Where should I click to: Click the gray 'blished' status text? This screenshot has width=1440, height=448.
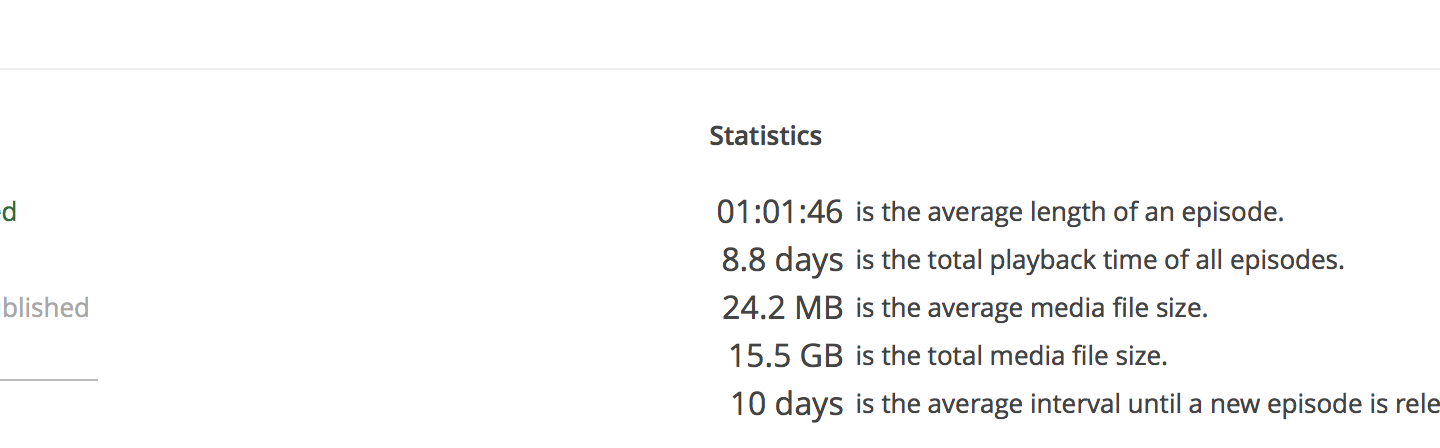(44, 308)
